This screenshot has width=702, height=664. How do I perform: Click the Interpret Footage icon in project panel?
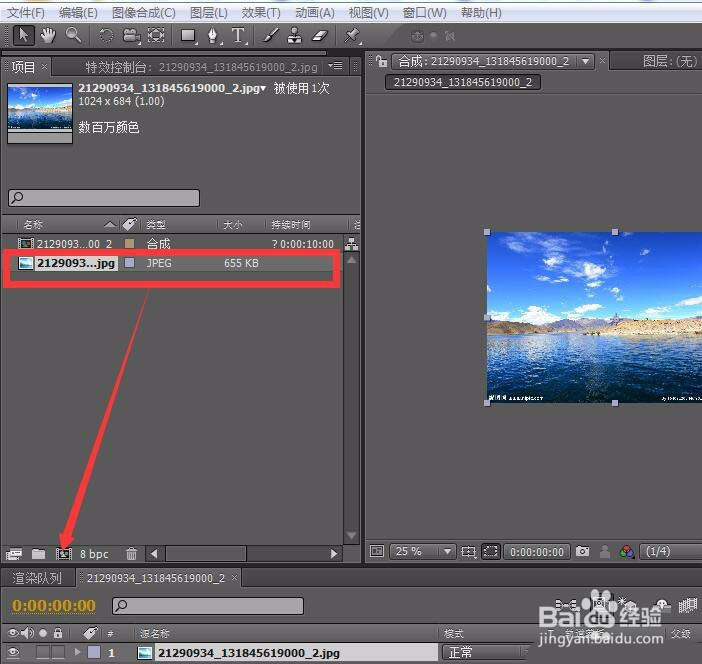(14, 554)
